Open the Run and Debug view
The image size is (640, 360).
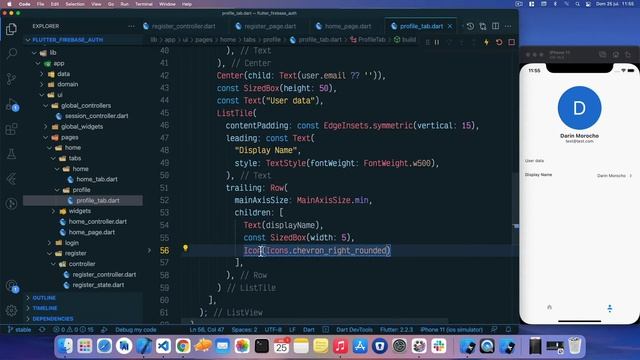(11, 104)
